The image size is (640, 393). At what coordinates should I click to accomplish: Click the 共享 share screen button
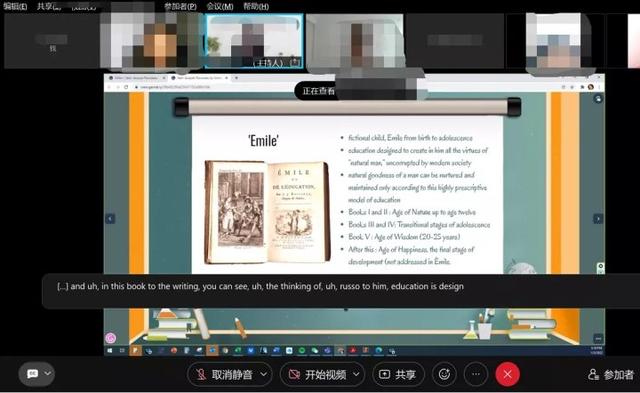[x=398, y=374]
